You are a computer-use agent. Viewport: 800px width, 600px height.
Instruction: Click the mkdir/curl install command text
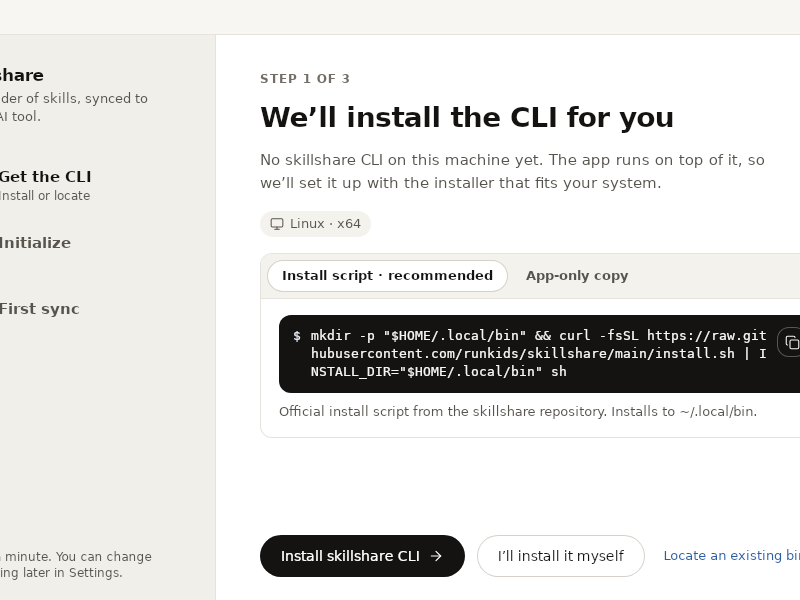(x=538, y=354)
